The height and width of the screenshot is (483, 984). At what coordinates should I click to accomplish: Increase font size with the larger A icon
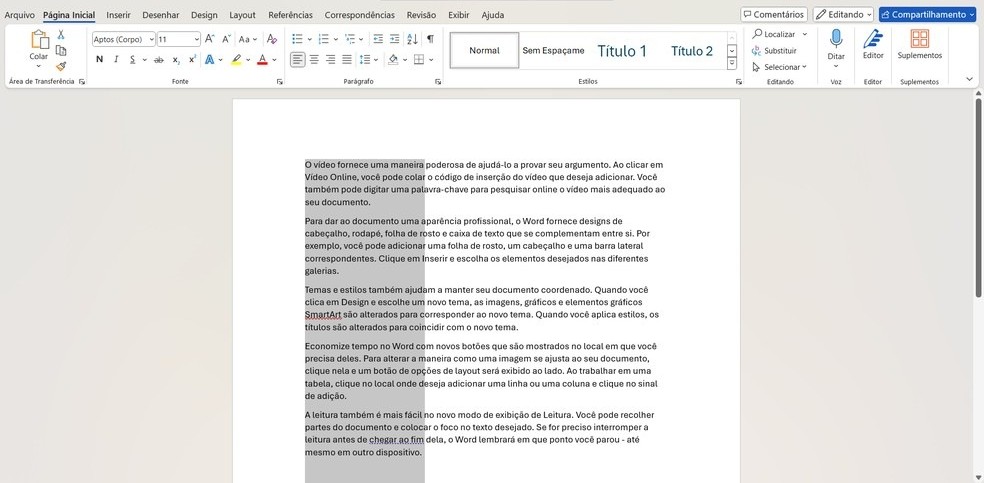(210, 39)
